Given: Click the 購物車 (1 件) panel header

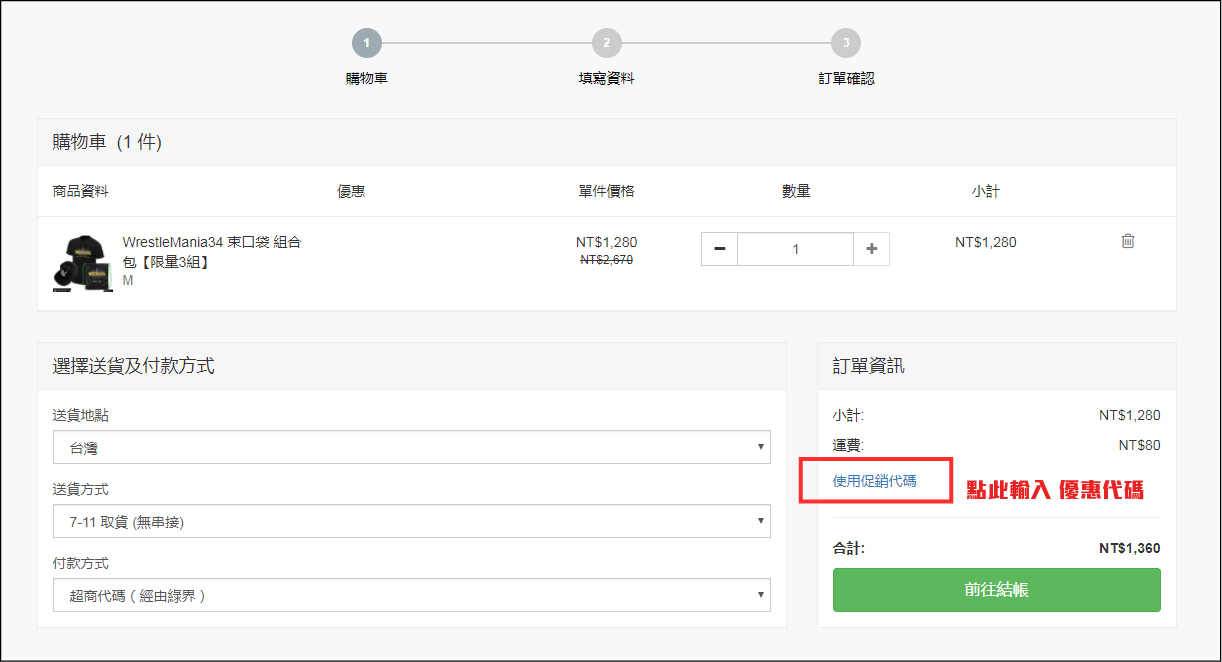Looking at the screenshot, I should [x=107, y=142].
